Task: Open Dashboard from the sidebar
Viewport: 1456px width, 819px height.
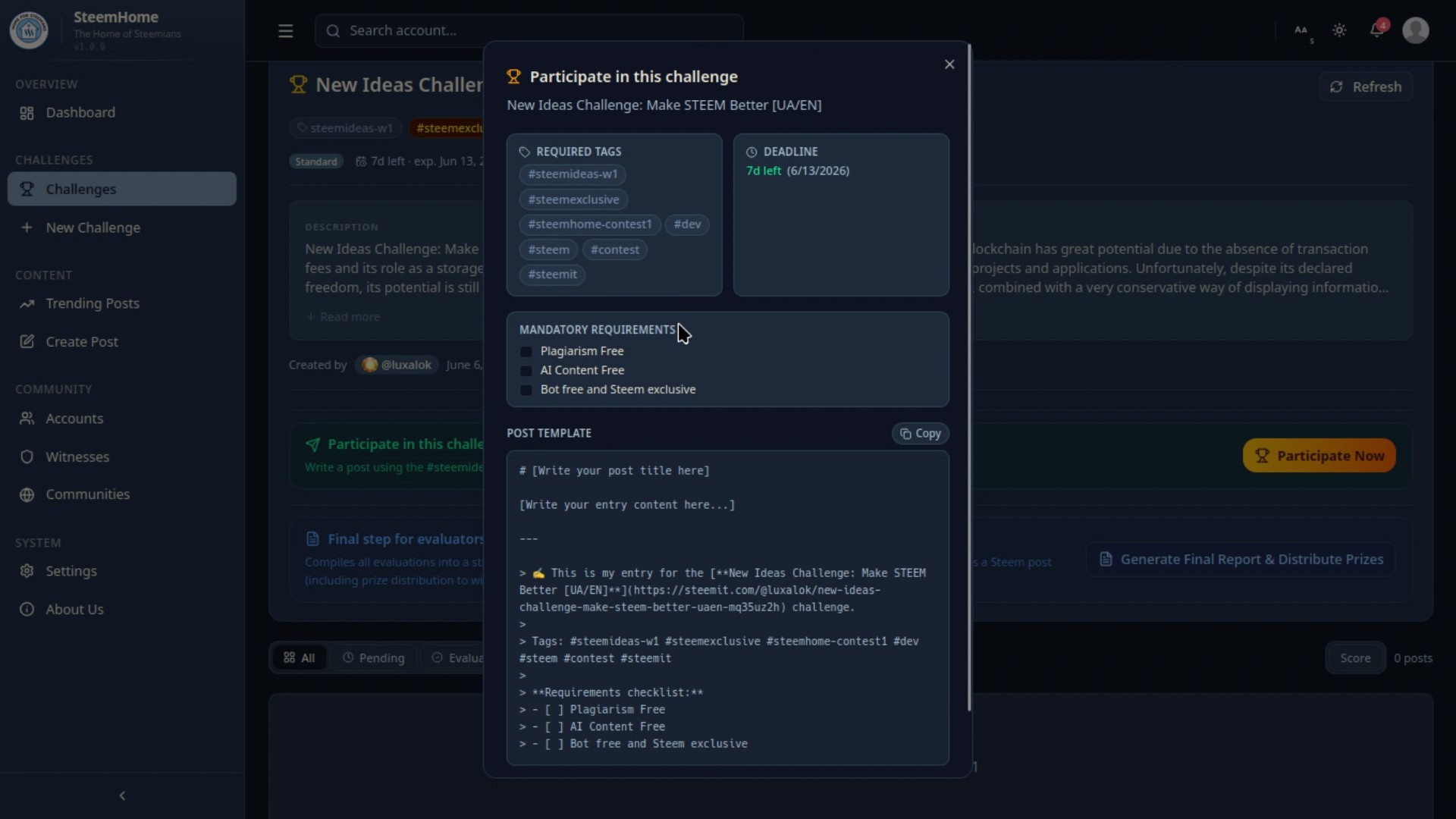Action: [122, 113]
